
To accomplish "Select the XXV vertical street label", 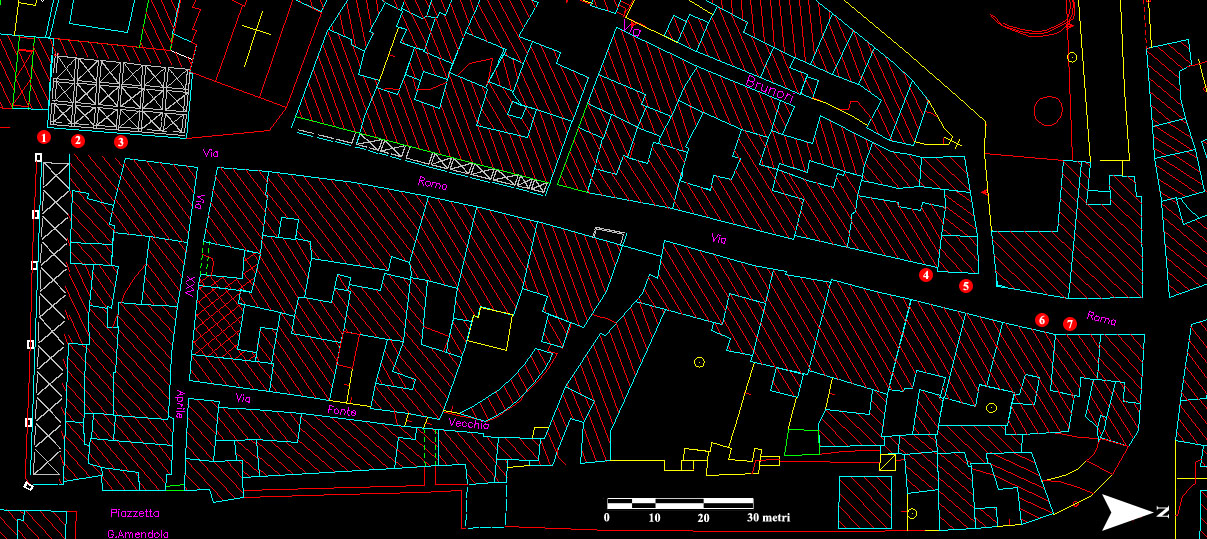I will [189, 287].
